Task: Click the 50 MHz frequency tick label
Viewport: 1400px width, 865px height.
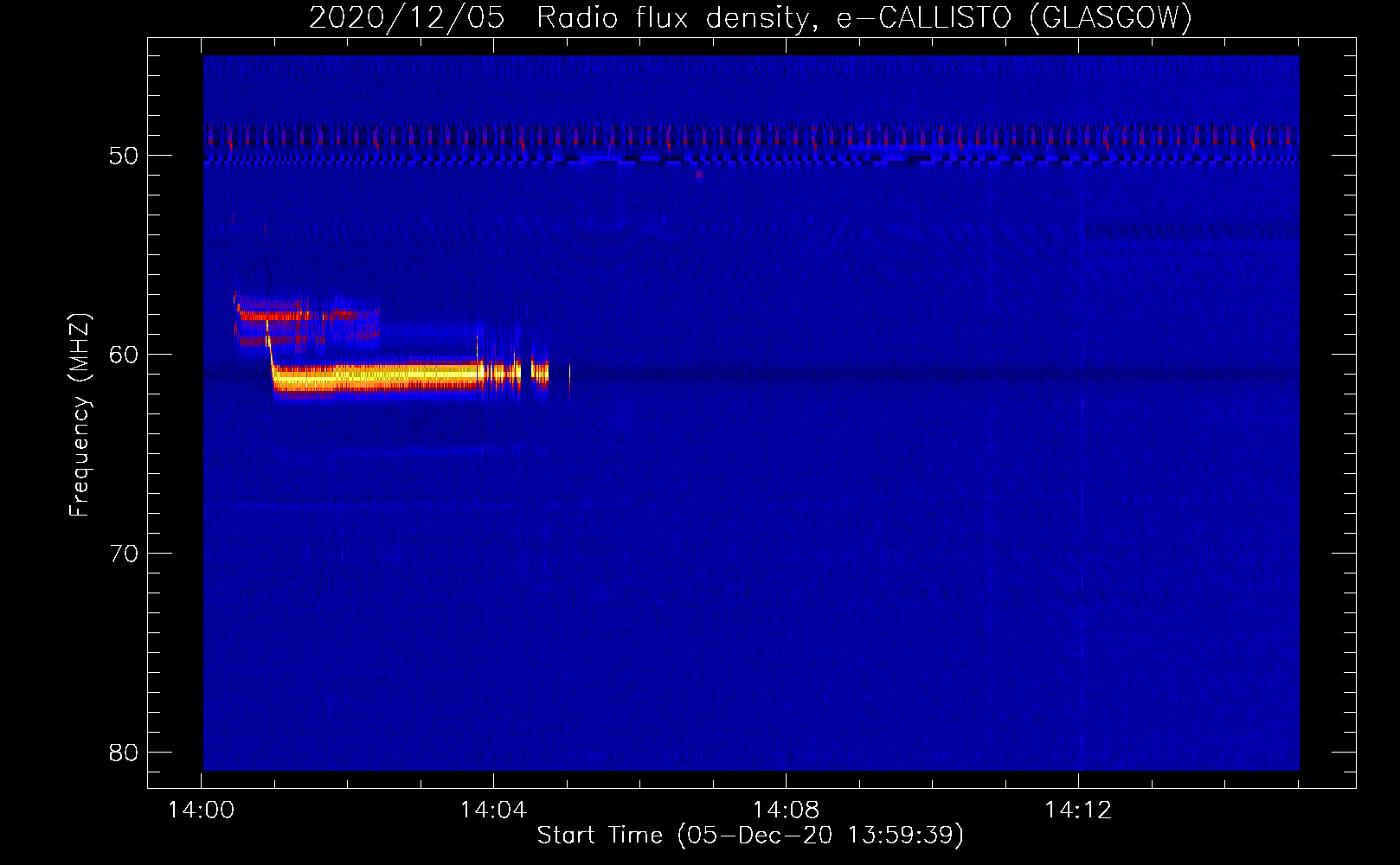Action: coord(125,156)
